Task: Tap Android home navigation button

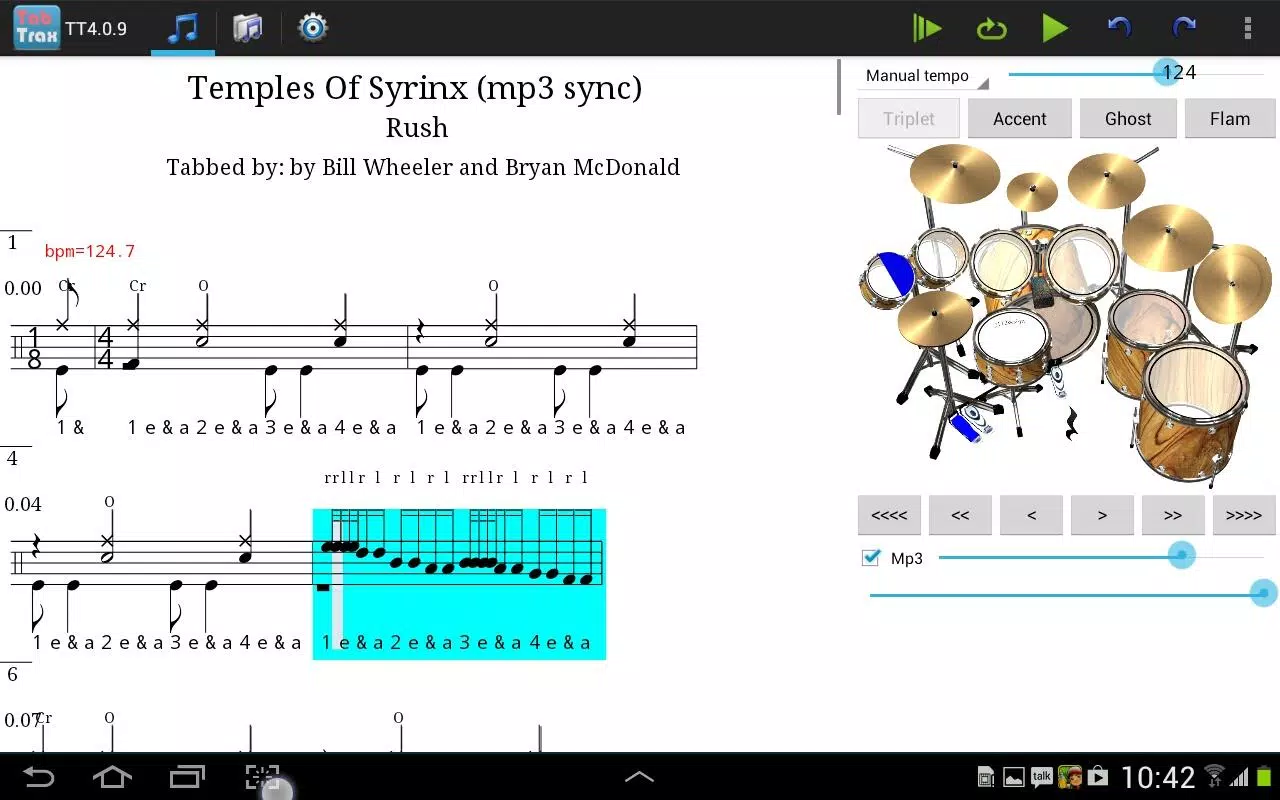Action: click(x=112, y=777)
